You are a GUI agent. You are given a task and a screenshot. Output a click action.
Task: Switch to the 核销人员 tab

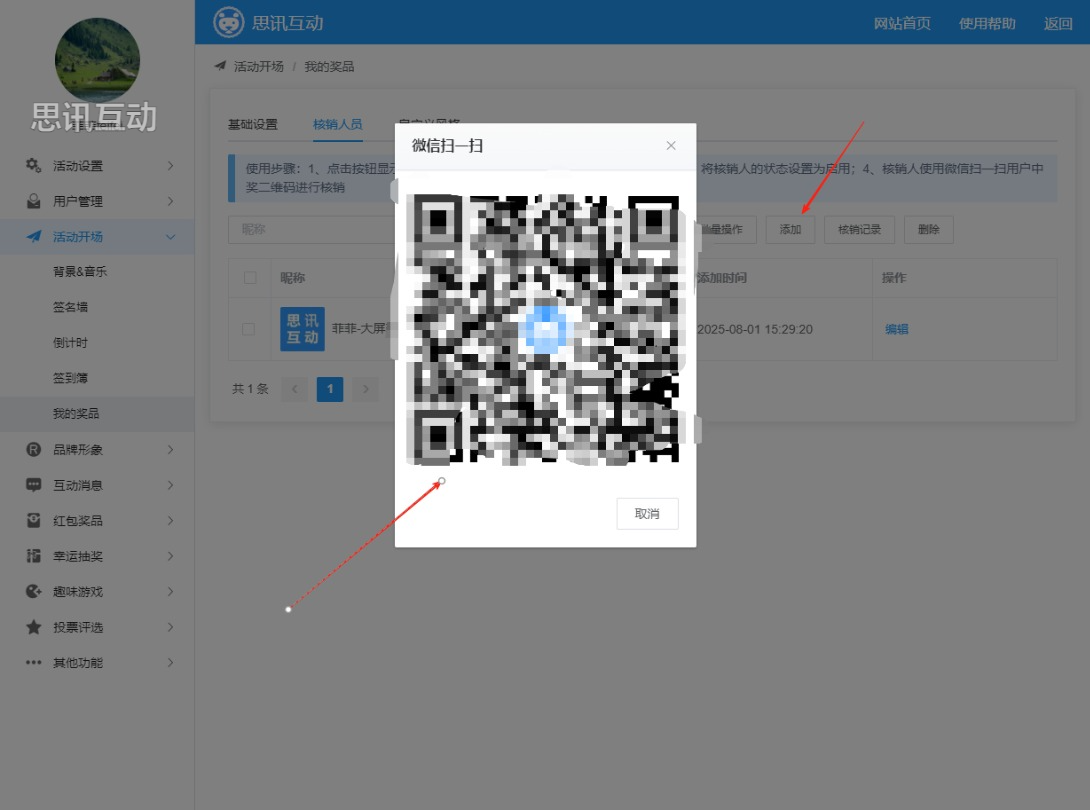click(x=338, y=124)
